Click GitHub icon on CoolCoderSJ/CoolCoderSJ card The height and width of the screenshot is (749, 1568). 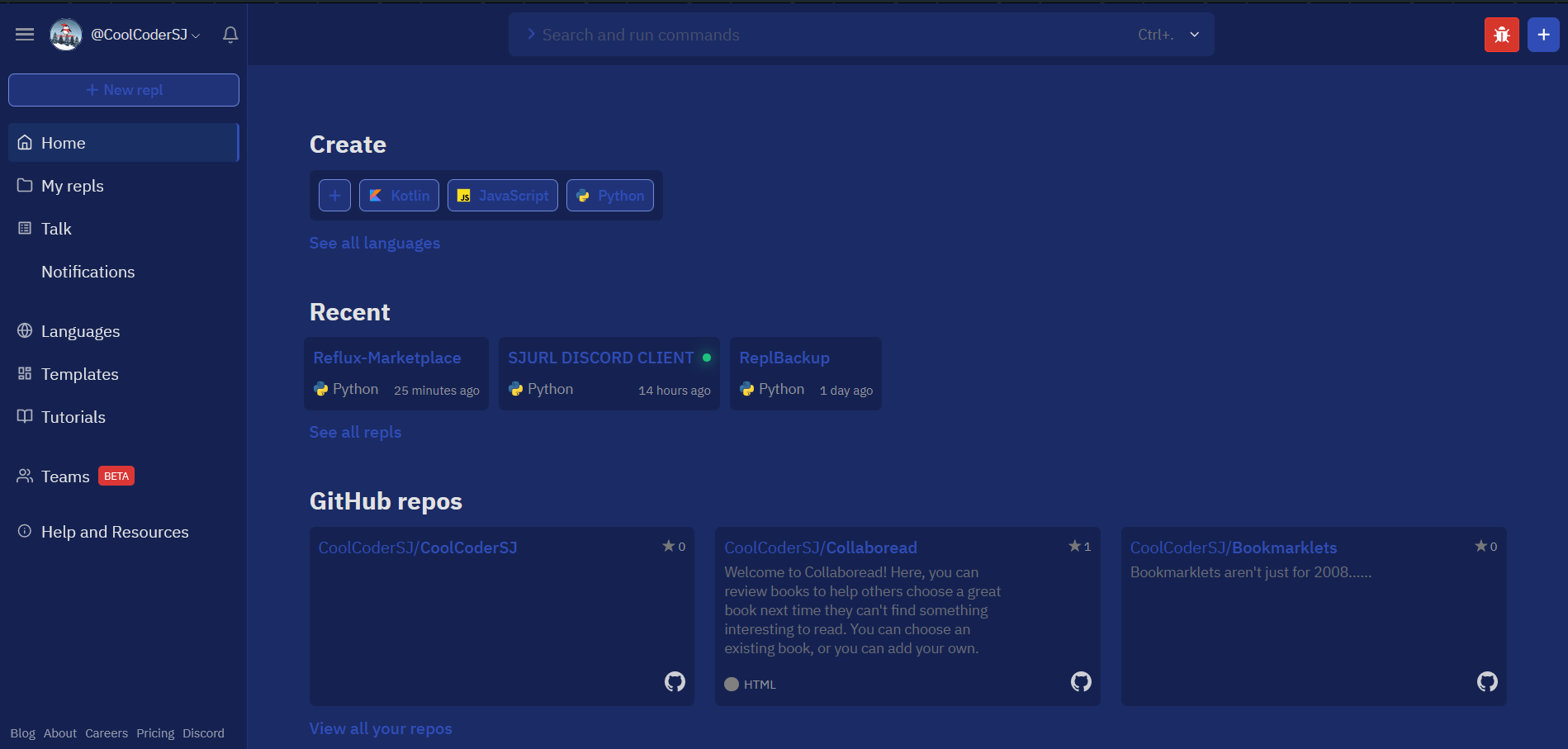click(675, 681)
